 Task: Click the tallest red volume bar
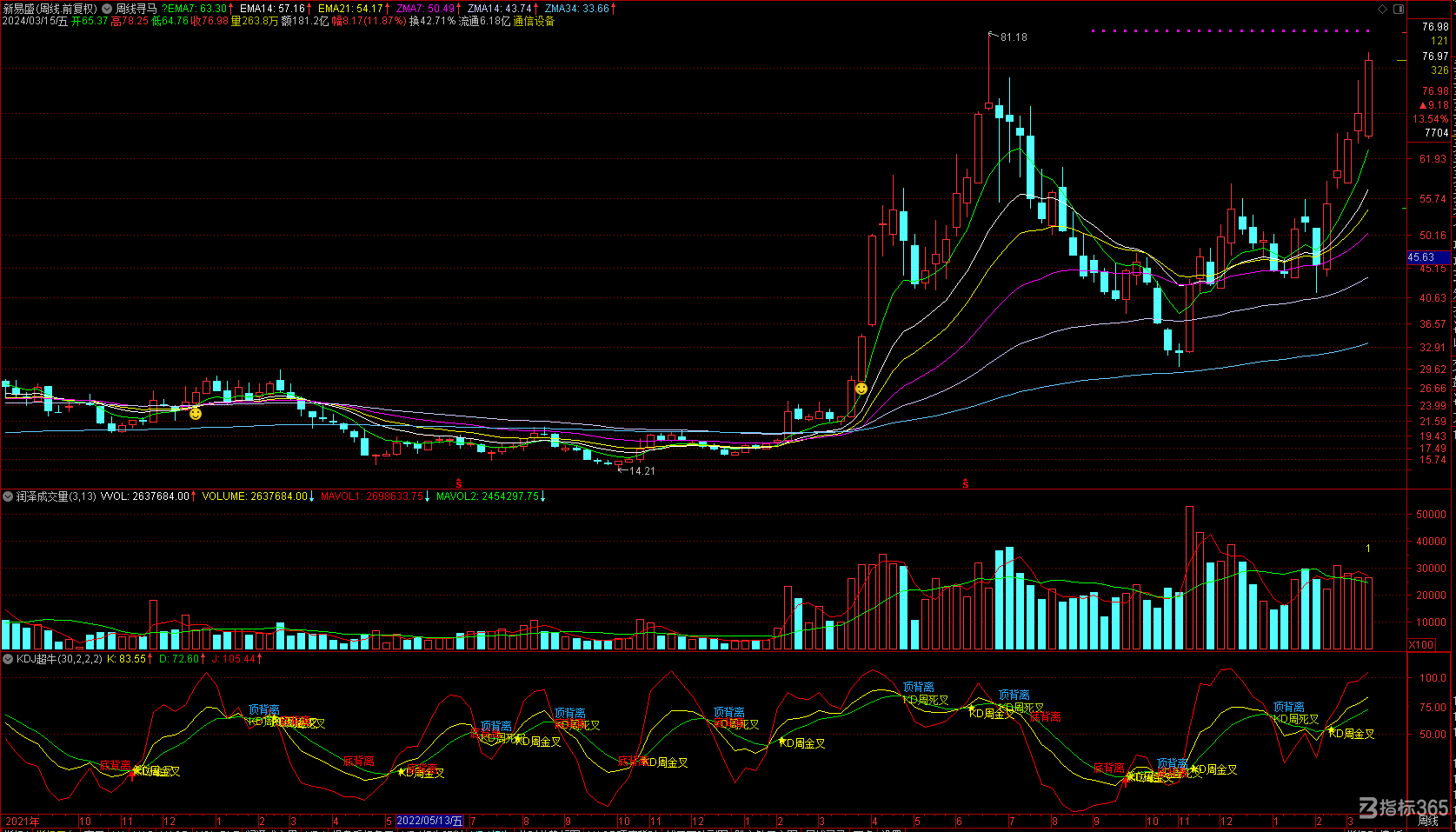coord(1189,577)
